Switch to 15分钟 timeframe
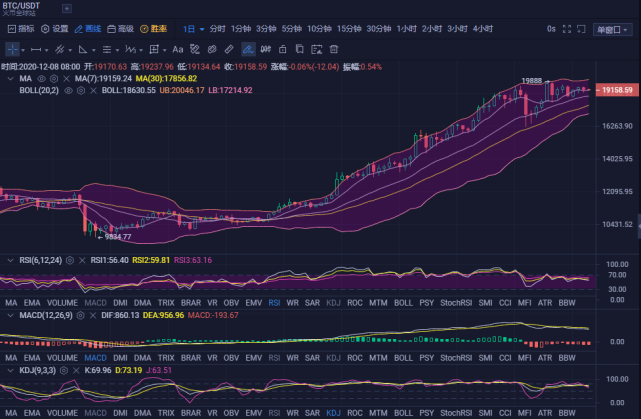The width and height of the screenshot is (641, 419). tap(349, 29)
